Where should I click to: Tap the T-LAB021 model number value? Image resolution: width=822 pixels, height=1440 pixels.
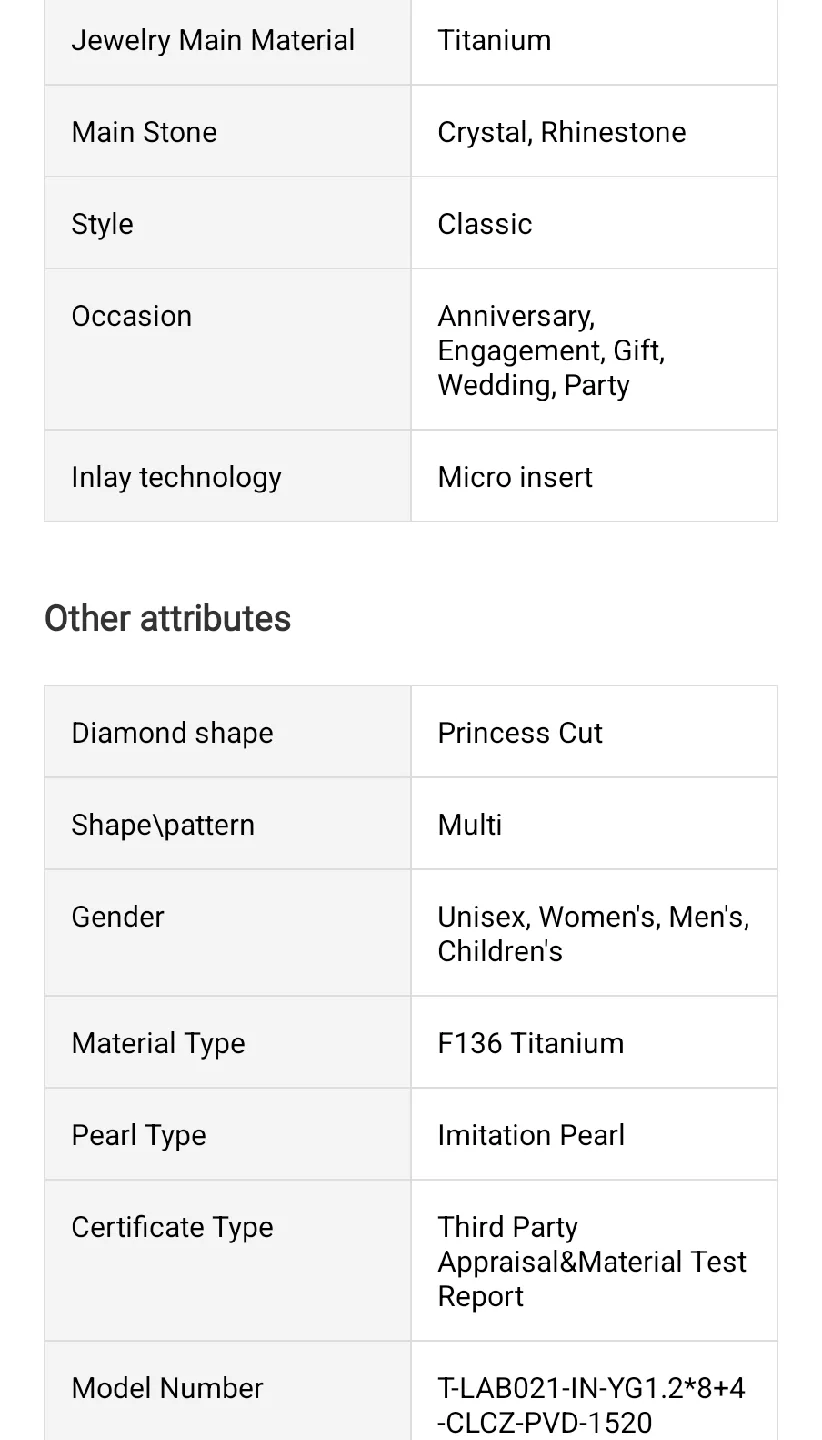point(591,1405)
